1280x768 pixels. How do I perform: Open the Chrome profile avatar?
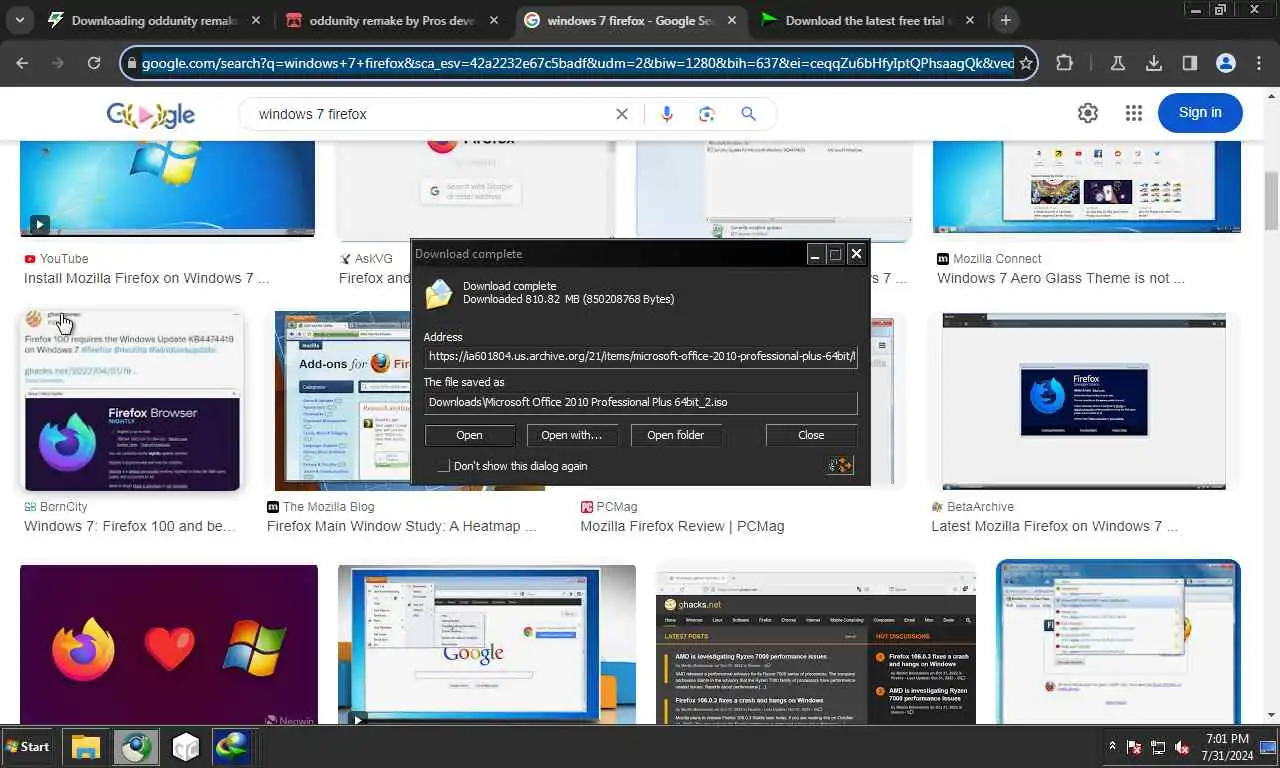coord(1226,63)
